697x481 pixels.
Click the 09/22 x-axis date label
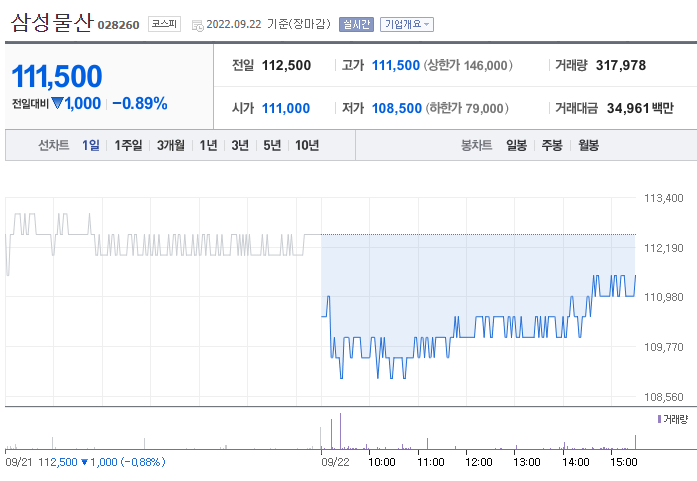coord(336,462)
